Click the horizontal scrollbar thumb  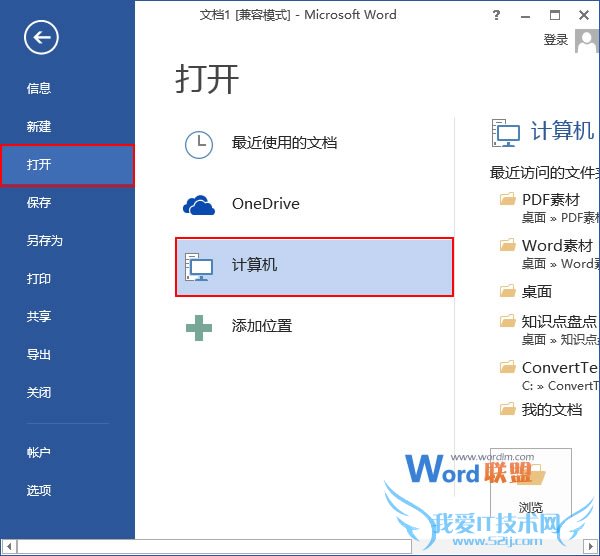(x=214, y=546)
